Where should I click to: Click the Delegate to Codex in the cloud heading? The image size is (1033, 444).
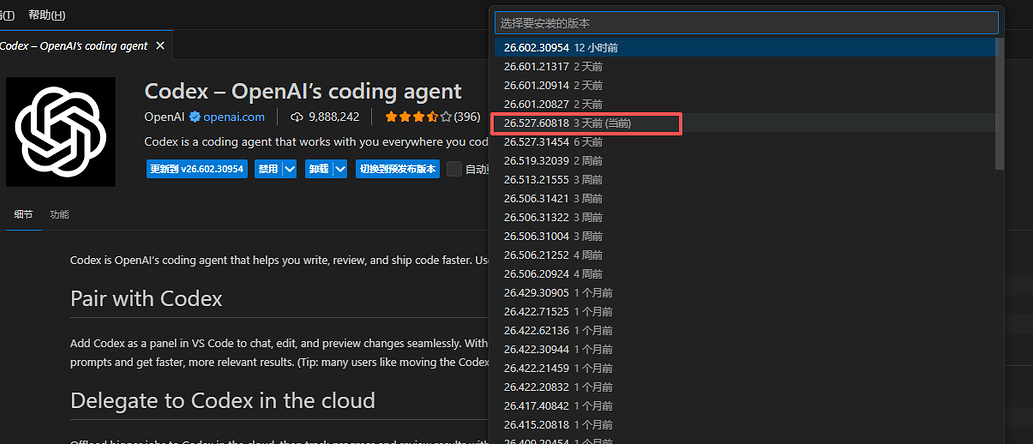[x=223, y=401]
